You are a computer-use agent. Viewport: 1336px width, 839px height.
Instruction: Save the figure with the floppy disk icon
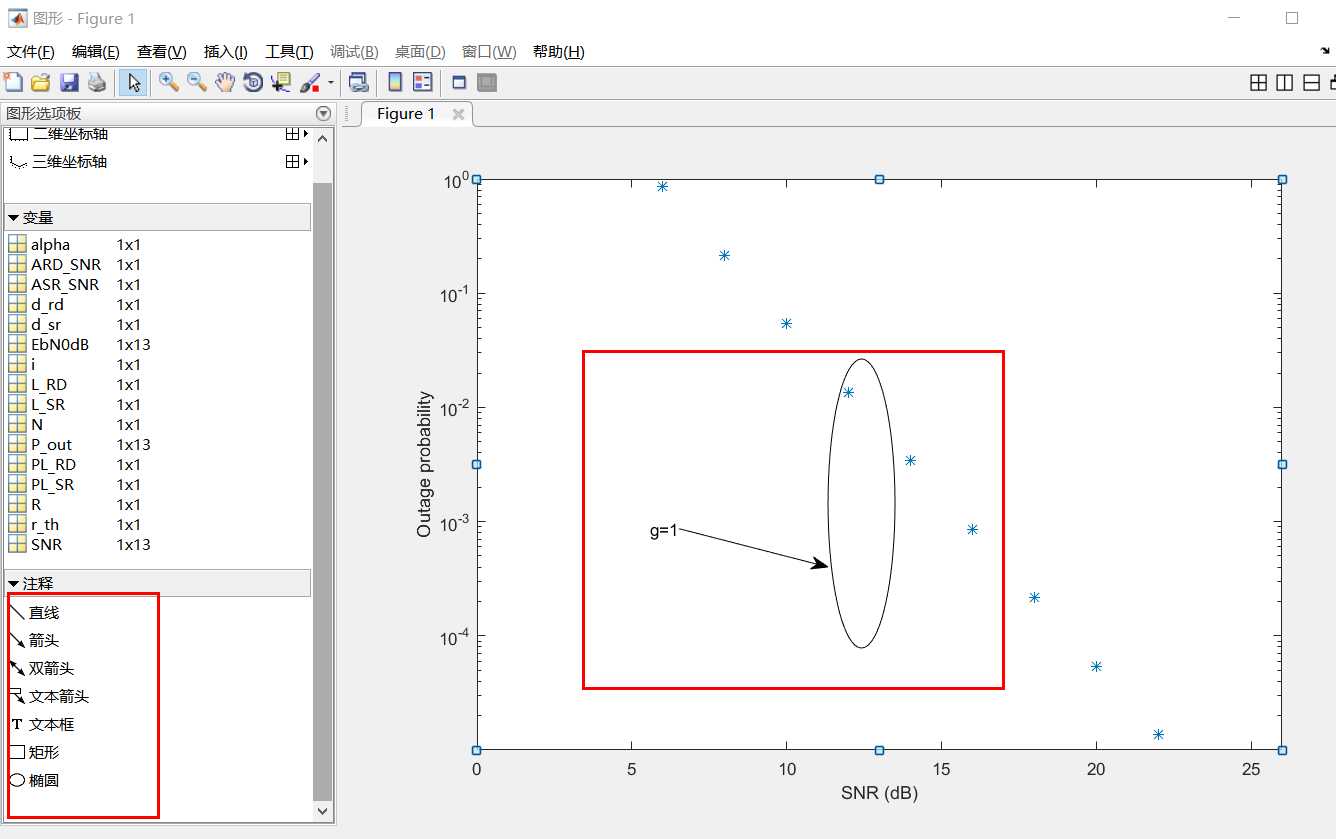[x=69, y=83]
